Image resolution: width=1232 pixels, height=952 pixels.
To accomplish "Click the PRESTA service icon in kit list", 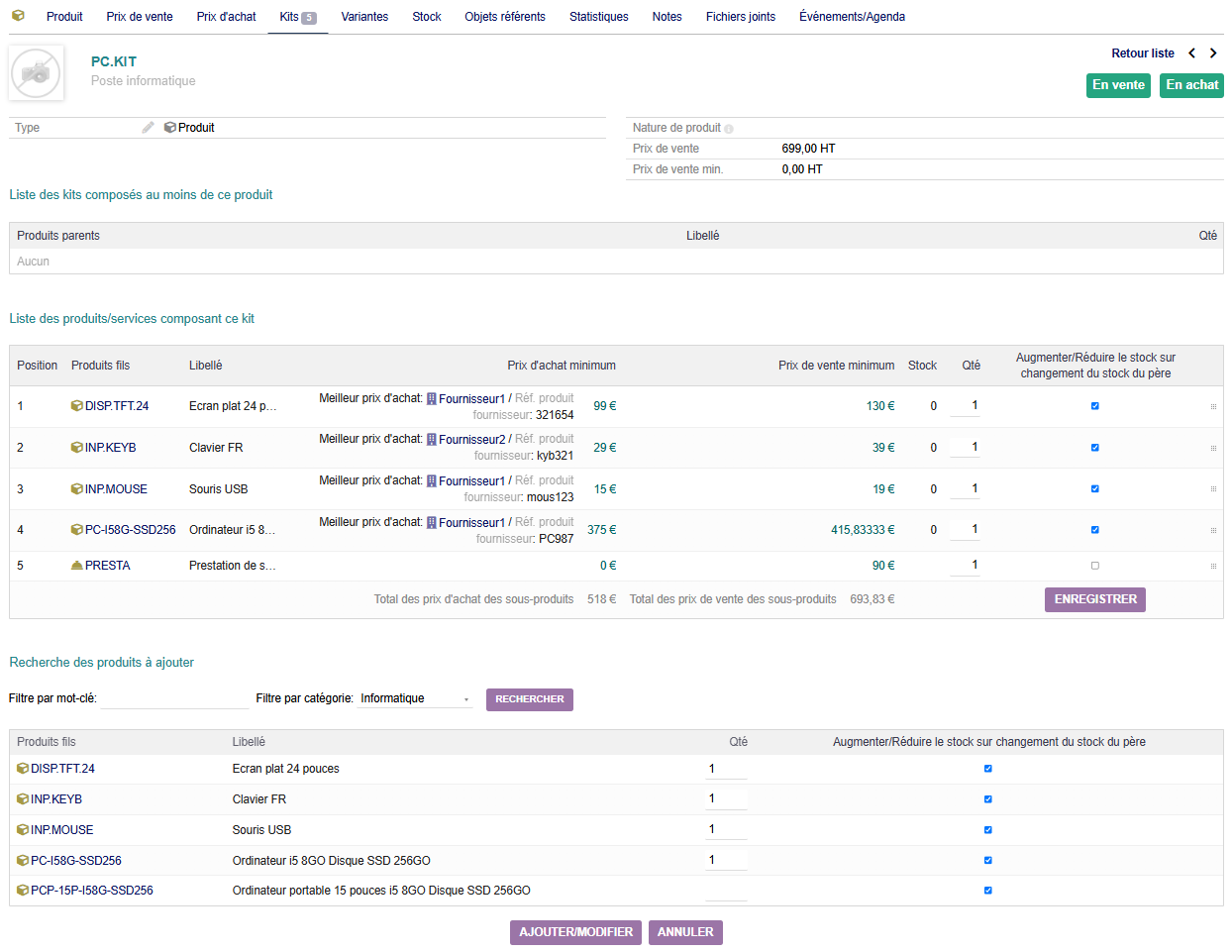I will point(77,566).
